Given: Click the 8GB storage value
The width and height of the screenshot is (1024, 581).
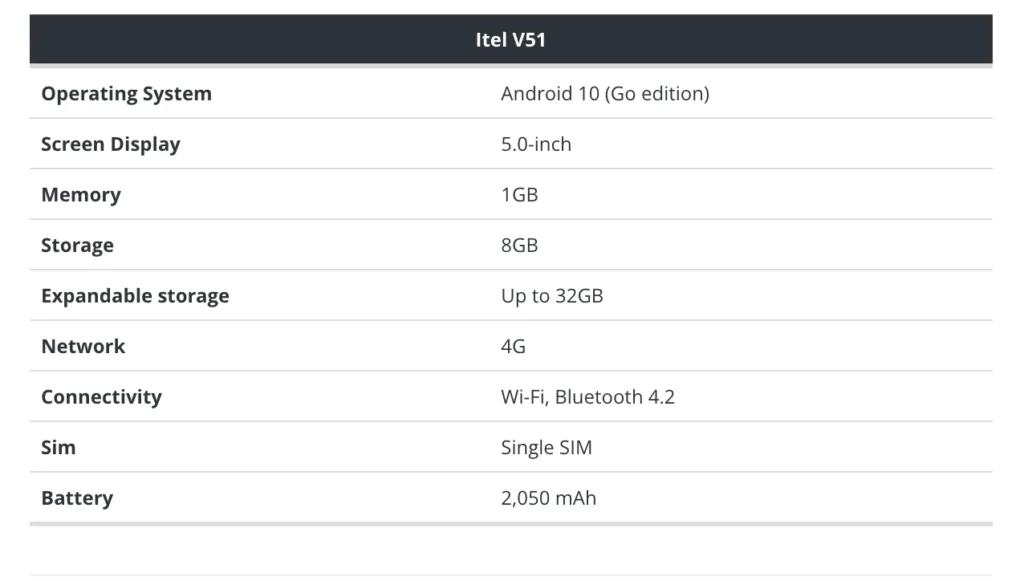Looking at the screenshot, I should click(x=519, y=245).
